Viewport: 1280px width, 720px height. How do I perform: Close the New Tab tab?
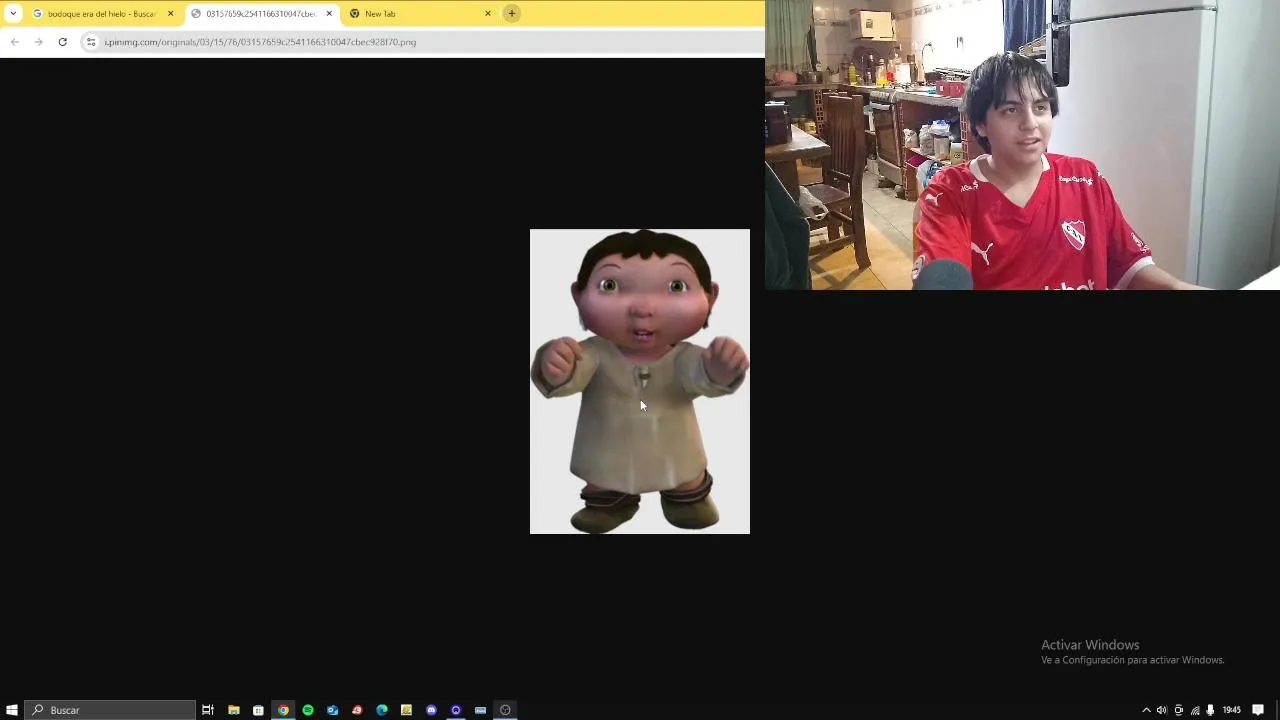(x=488, y=14)
